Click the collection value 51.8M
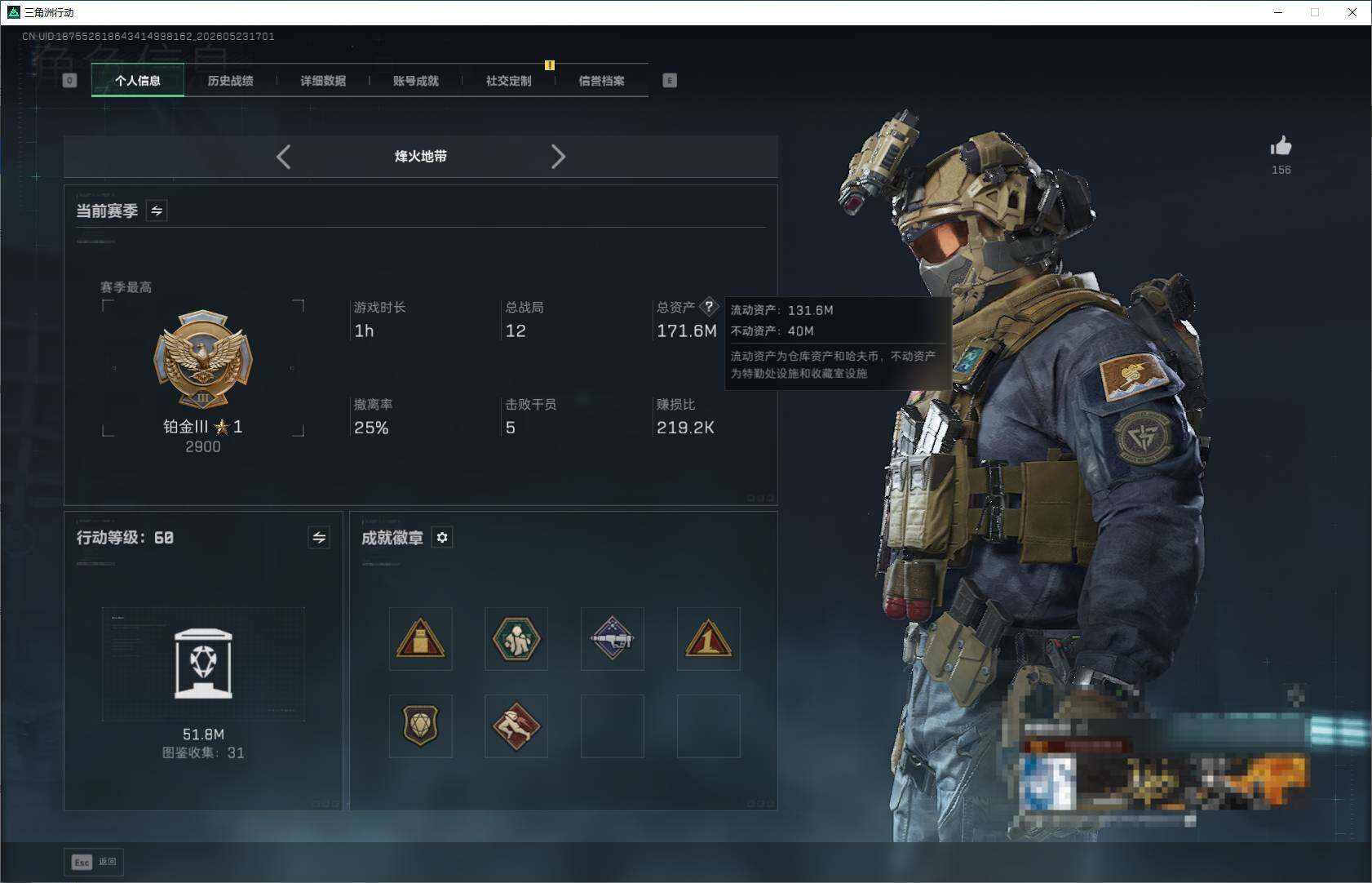This screenshot has height=883, width=1372. point(203,734)
